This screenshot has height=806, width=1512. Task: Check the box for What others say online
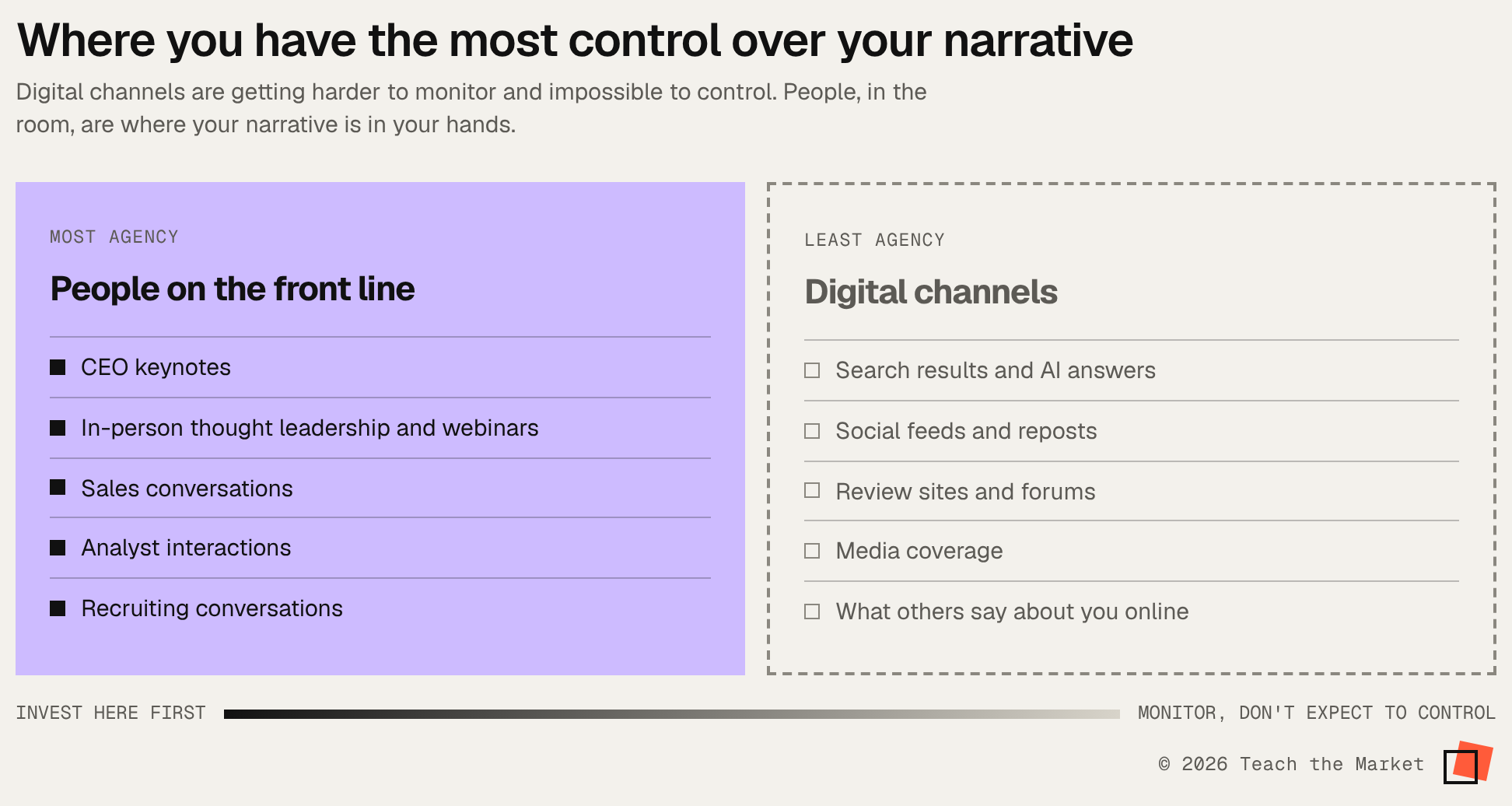tap(812, 612)
